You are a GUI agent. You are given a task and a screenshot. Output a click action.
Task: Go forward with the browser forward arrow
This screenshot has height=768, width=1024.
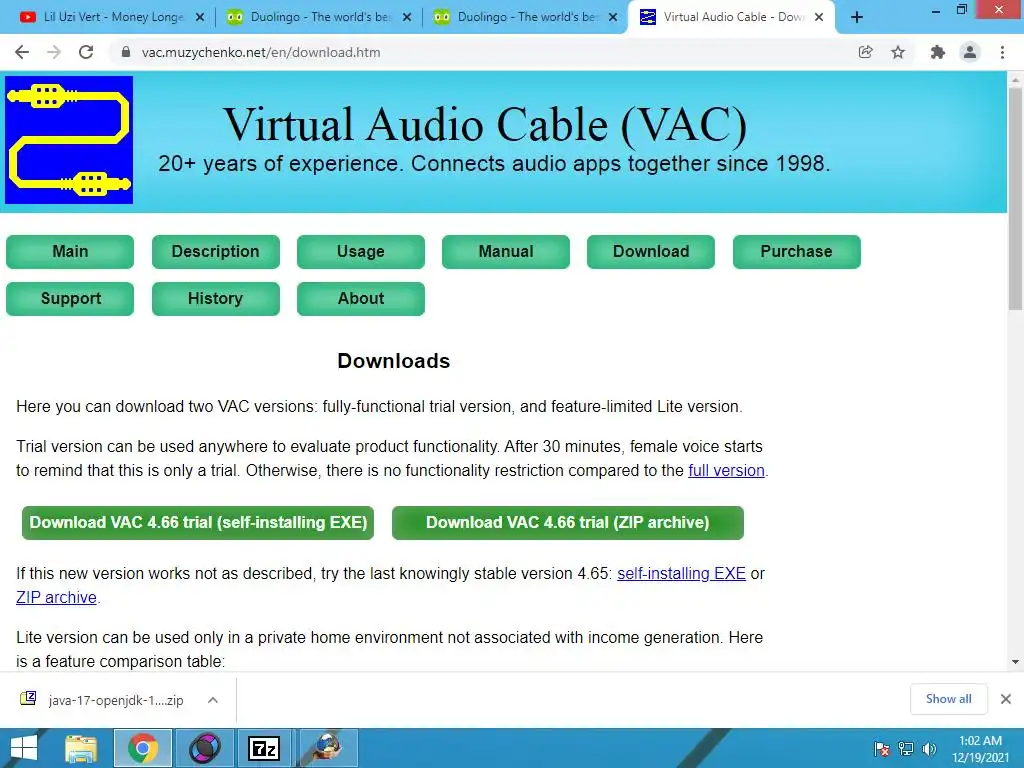tap(54, 52)
